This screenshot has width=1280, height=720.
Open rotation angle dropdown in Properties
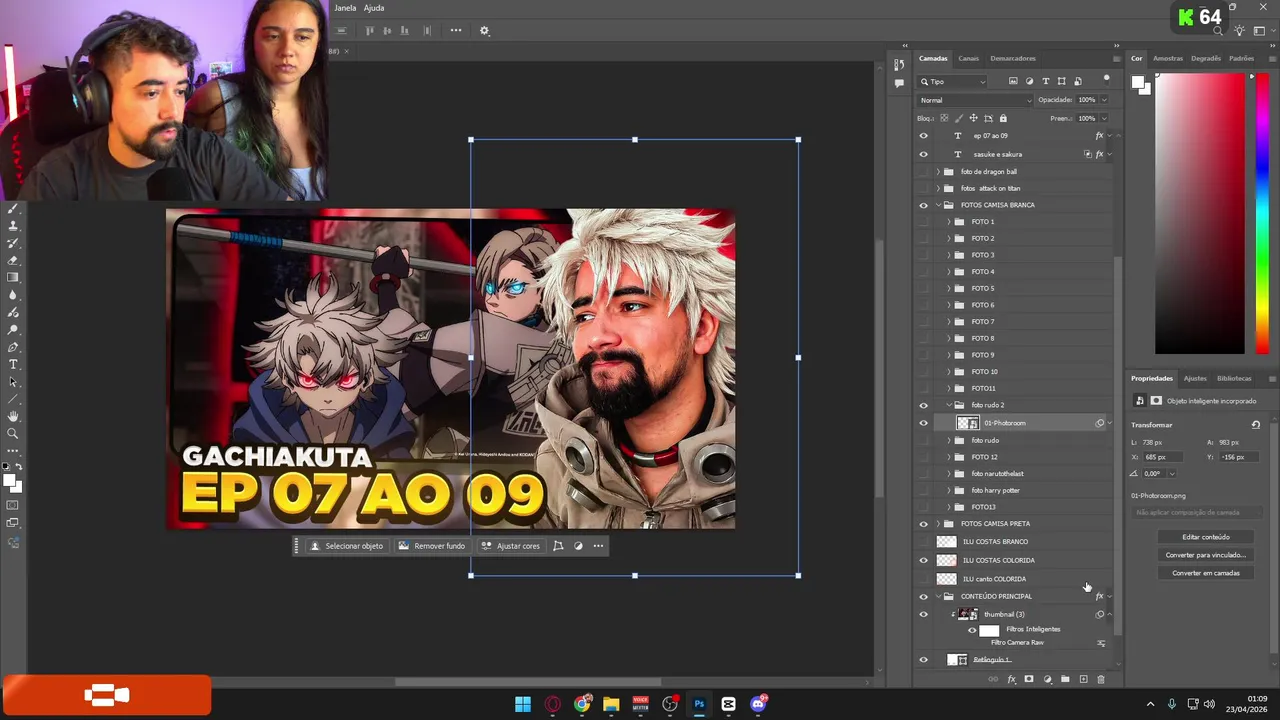pyautogui.click(x=1171, y=474)
